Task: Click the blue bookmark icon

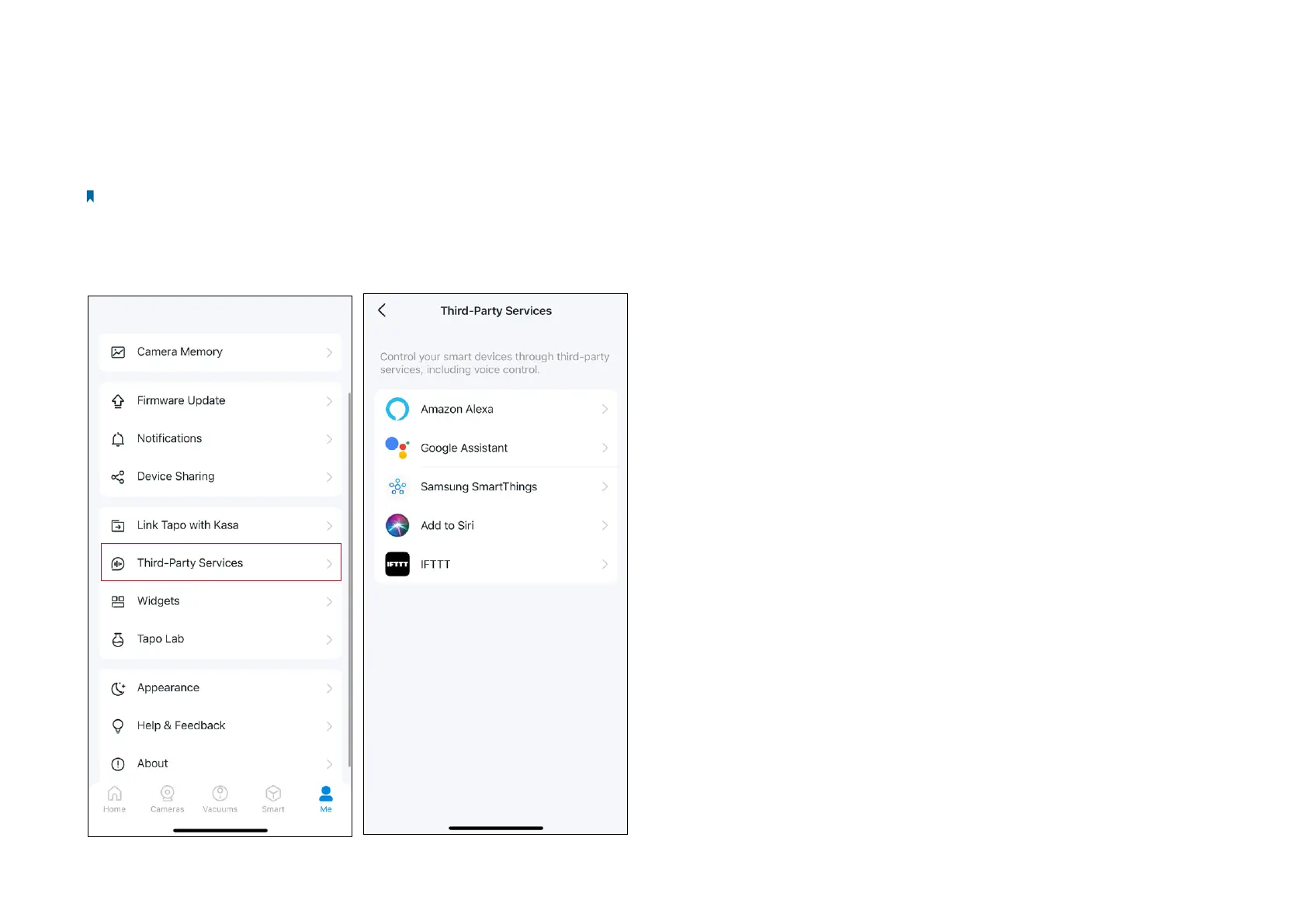Action: [x=90, y=196]
